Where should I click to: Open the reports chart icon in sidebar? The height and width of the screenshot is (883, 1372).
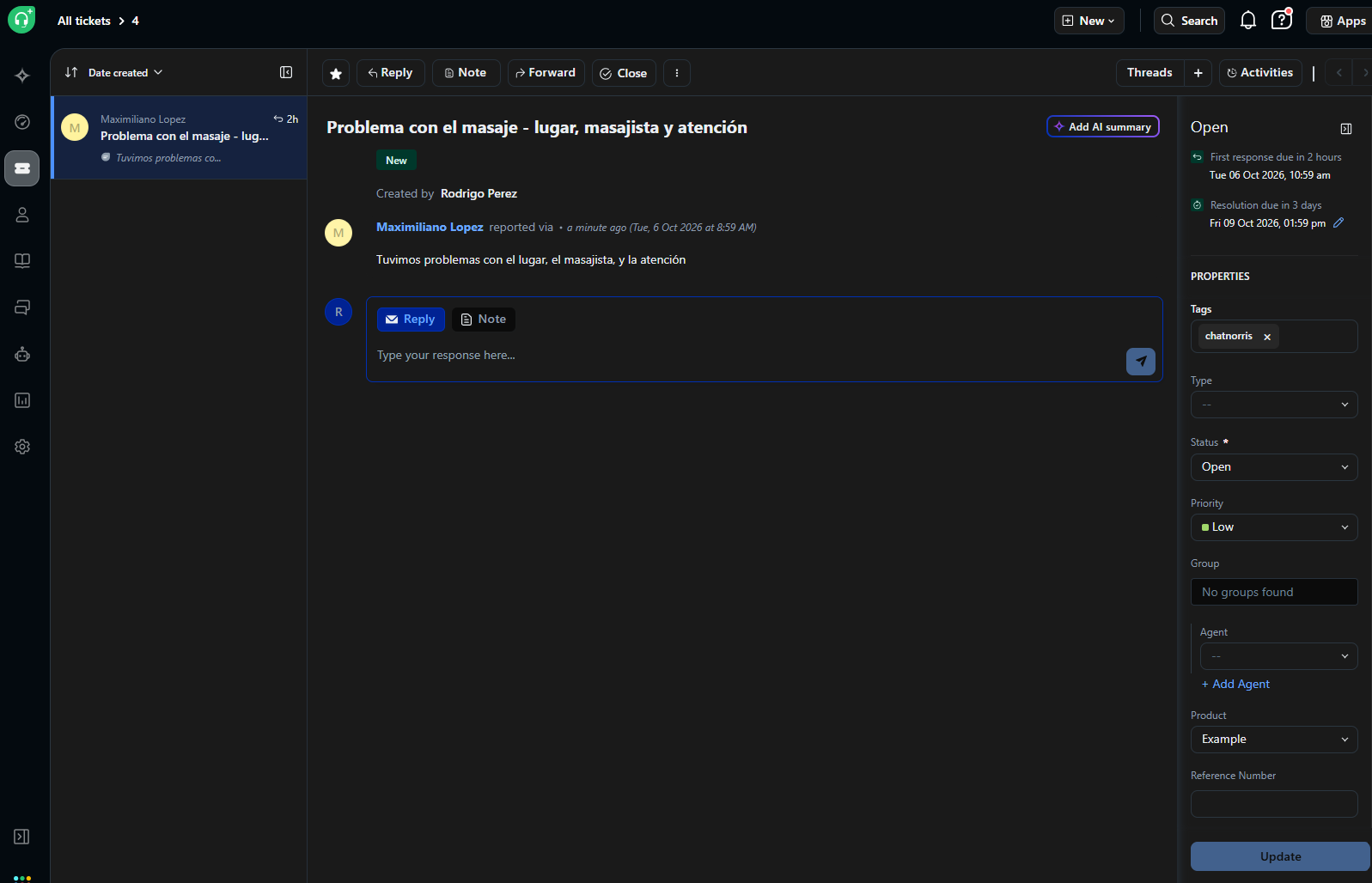pyautogui.click(x=22, y=400)
